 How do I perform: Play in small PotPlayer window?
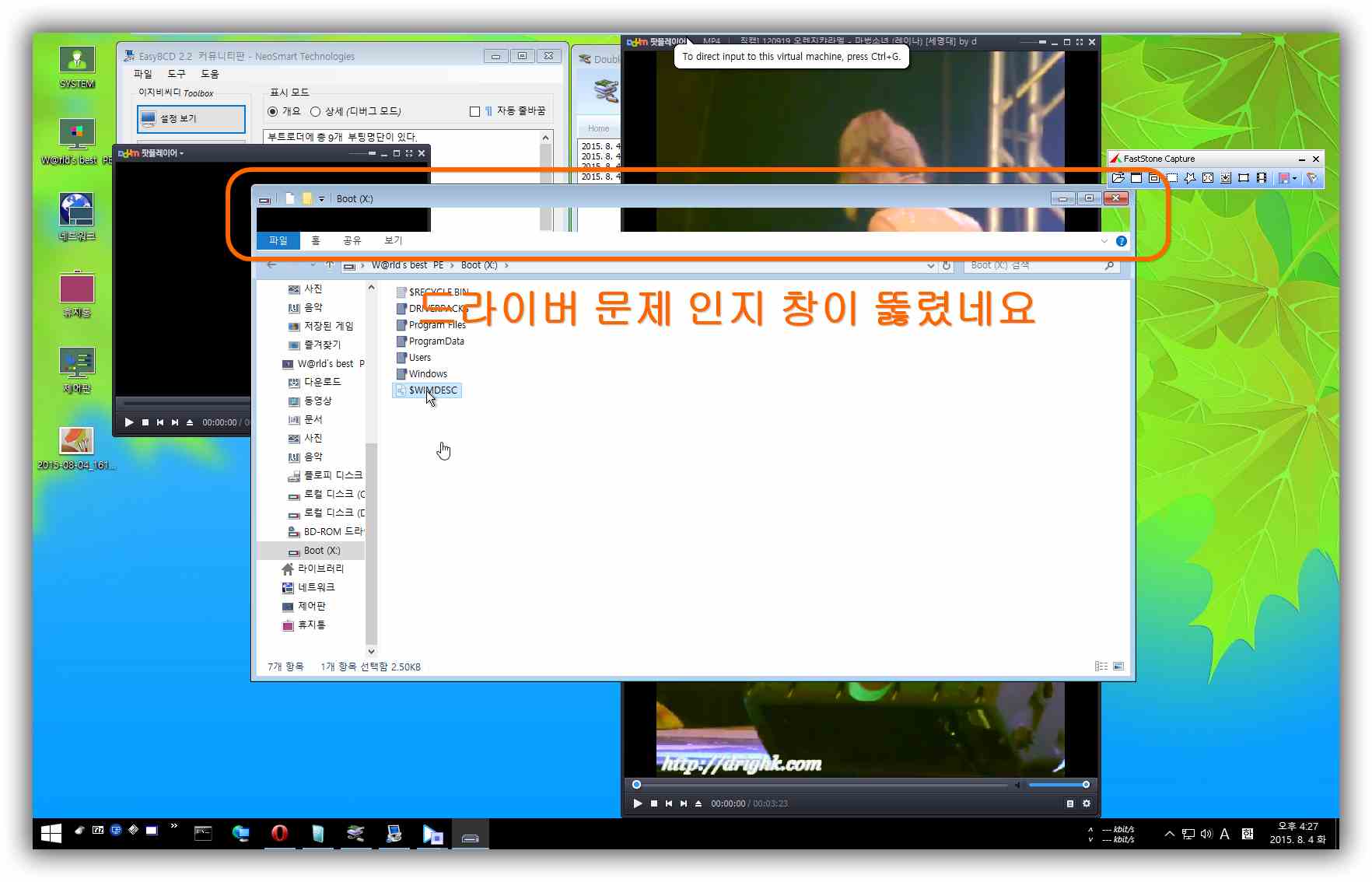coord(129,422)
